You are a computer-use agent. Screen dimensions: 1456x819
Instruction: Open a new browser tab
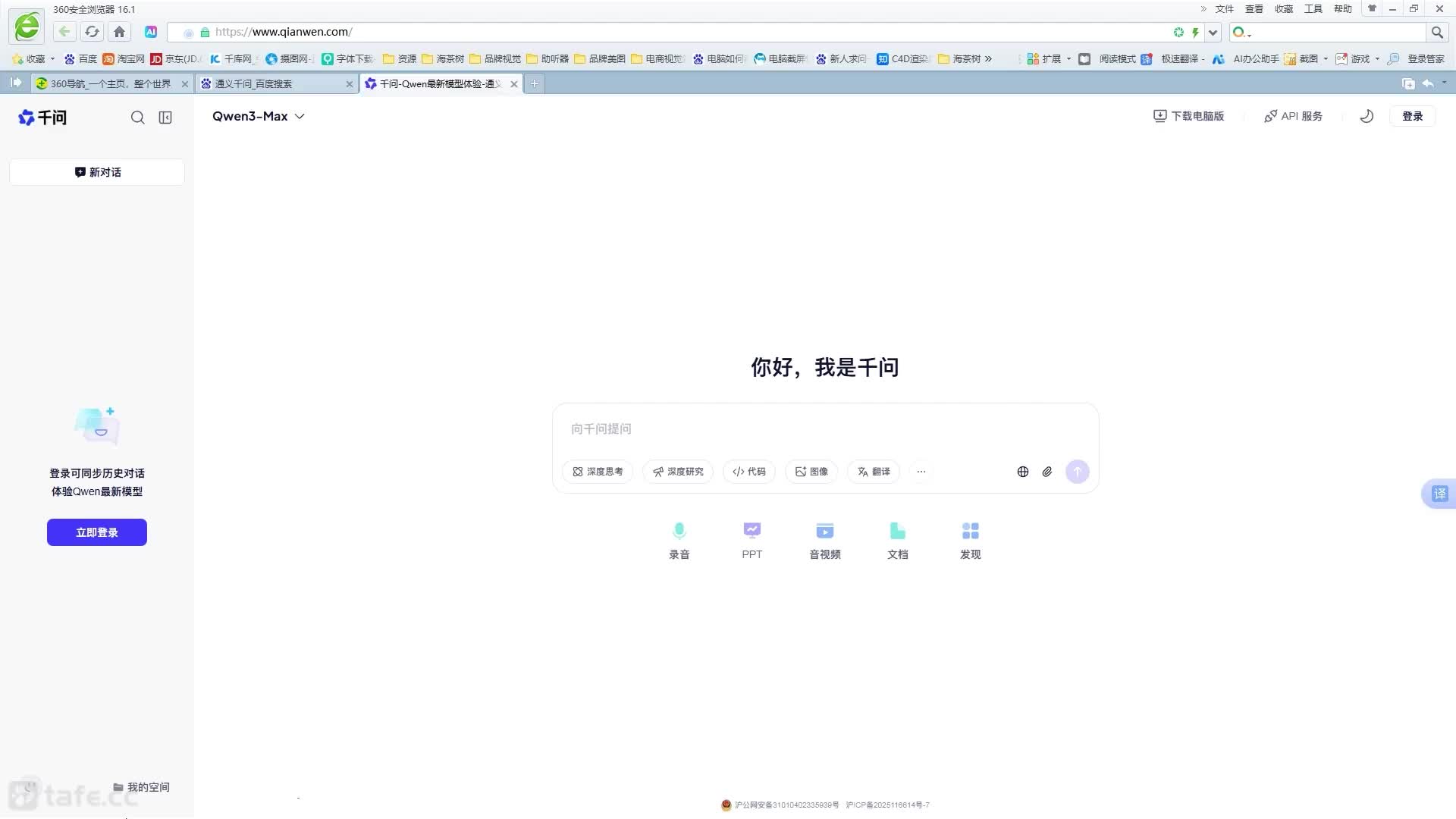[x=535, y=83]
